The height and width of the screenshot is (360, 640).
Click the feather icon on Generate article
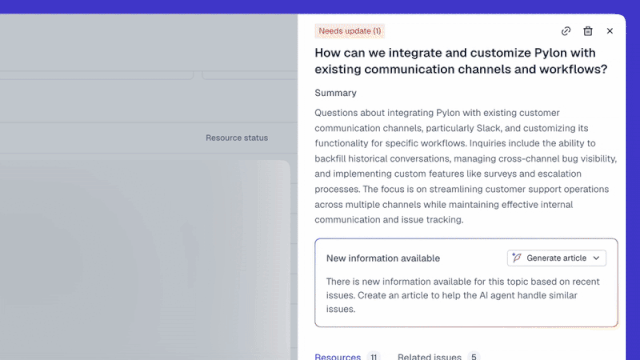[x=517, y=258]
